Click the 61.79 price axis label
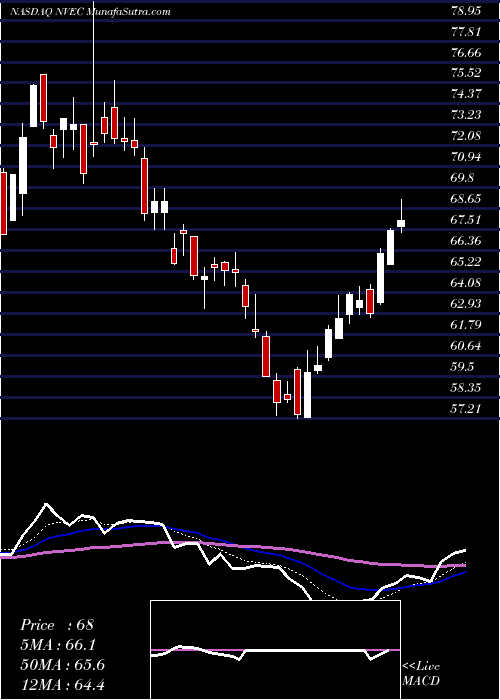 coord(466,325)
